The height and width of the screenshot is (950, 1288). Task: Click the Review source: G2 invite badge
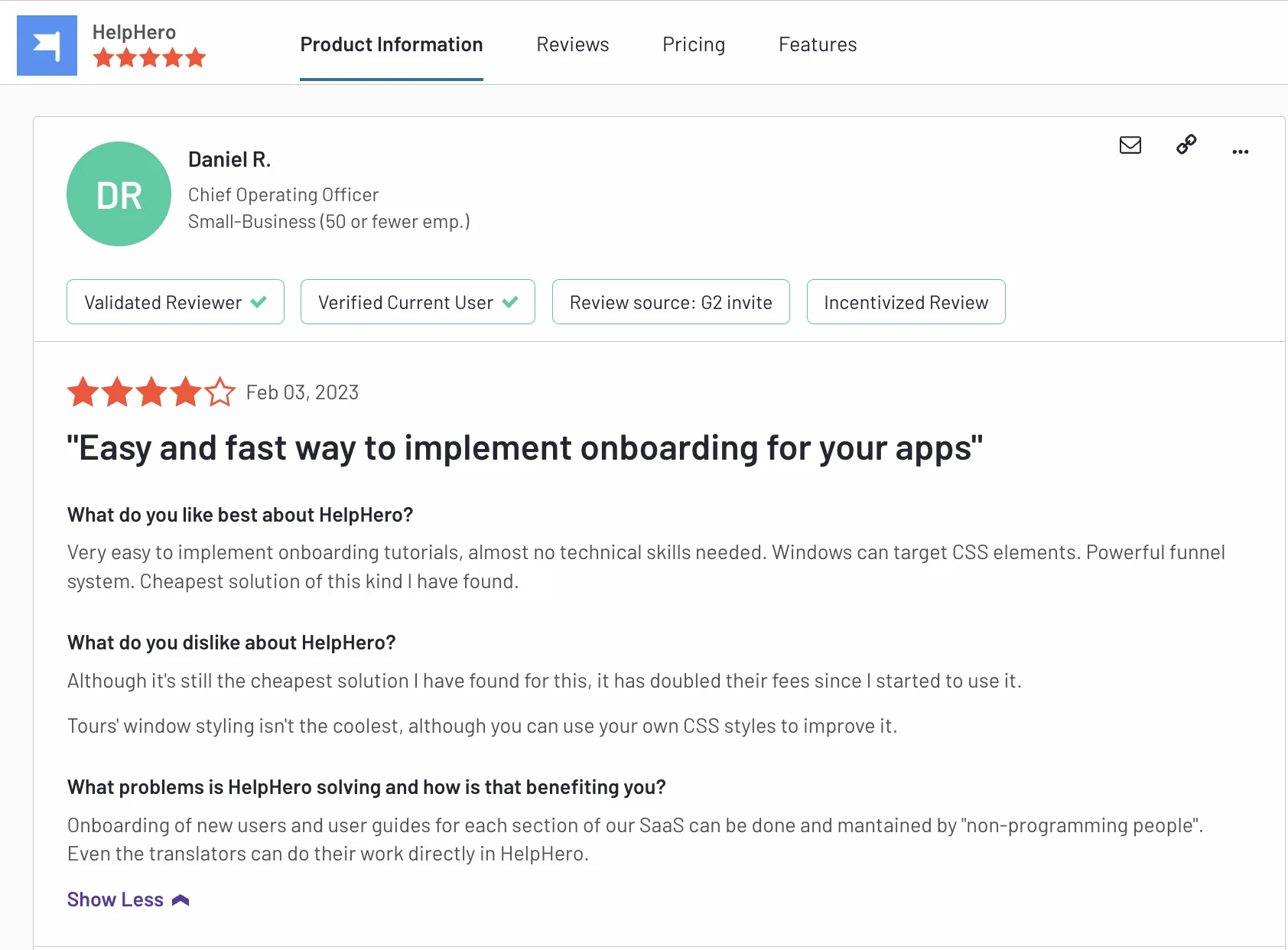670,302
